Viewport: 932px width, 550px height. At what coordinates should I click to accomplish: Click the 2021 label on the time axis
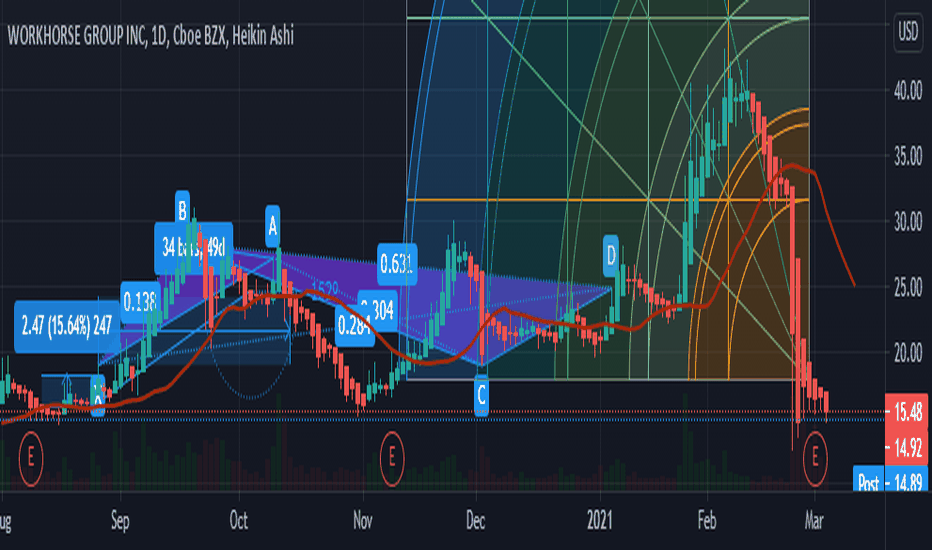click(x=600, y=521)
